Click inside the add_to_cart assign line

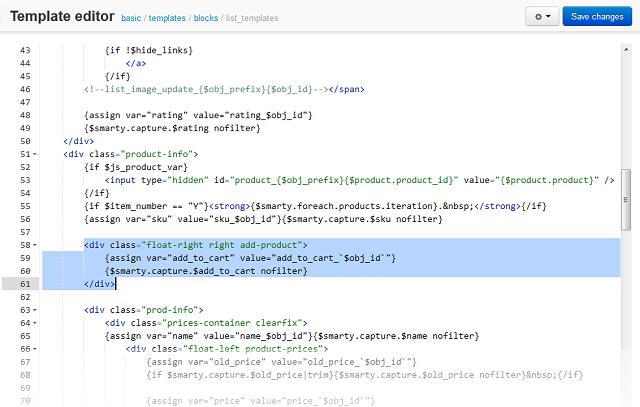(x=250, y=258)
